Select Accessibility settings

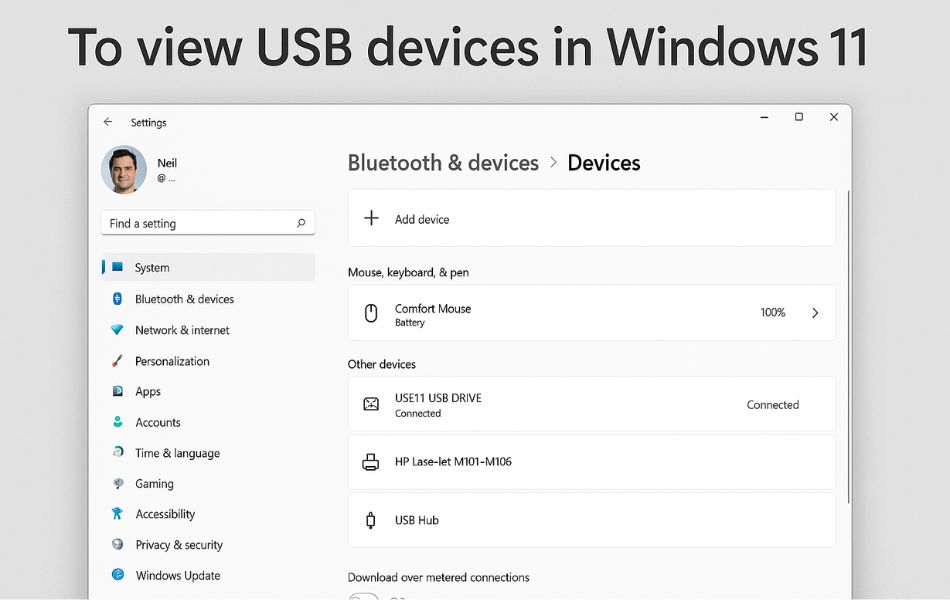(x=165, y=513)
